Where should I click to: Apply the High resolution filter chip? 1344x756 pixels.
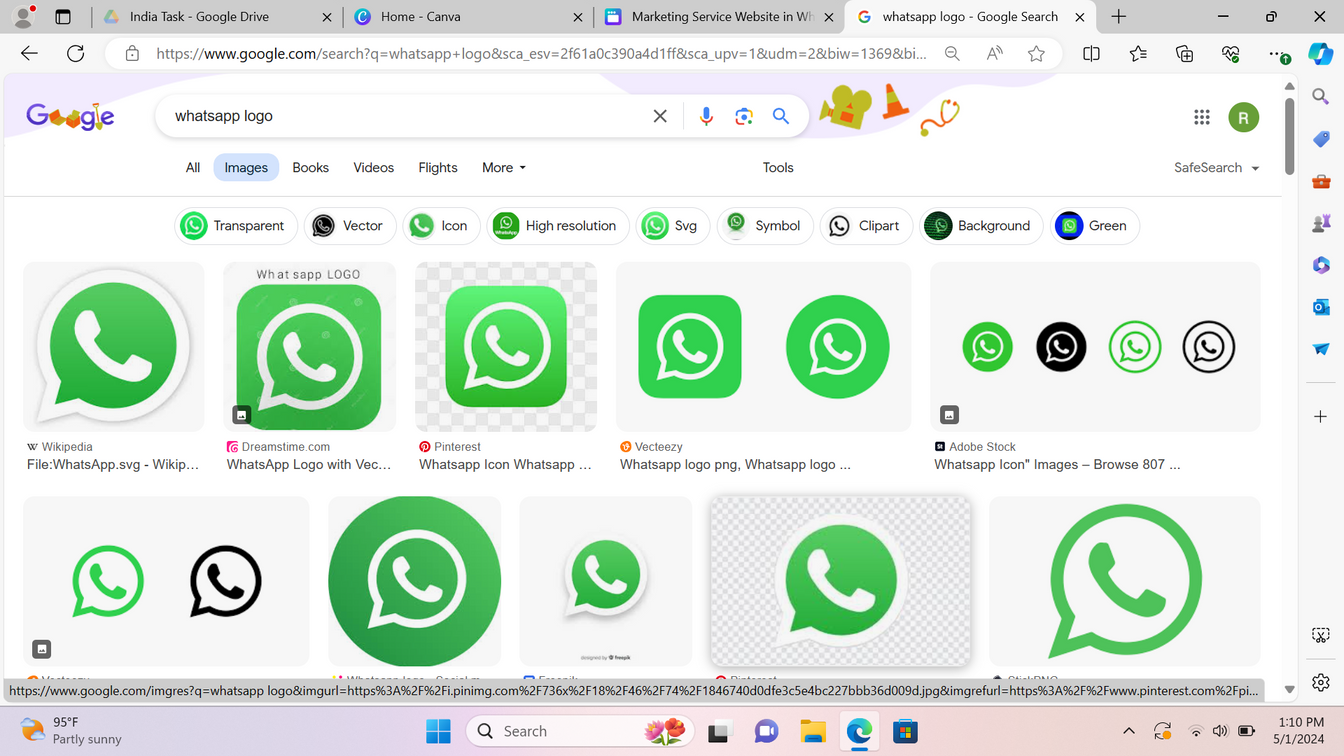tap(558, 226)
